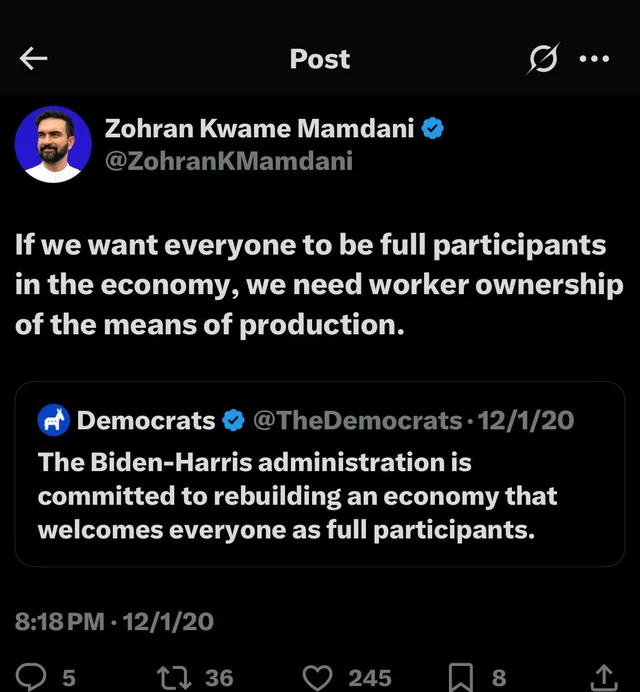Image resolution: width=640 pixels, height=692 pixels.
Task: Click the Democrats verified badge
Action: pos(233,421)
